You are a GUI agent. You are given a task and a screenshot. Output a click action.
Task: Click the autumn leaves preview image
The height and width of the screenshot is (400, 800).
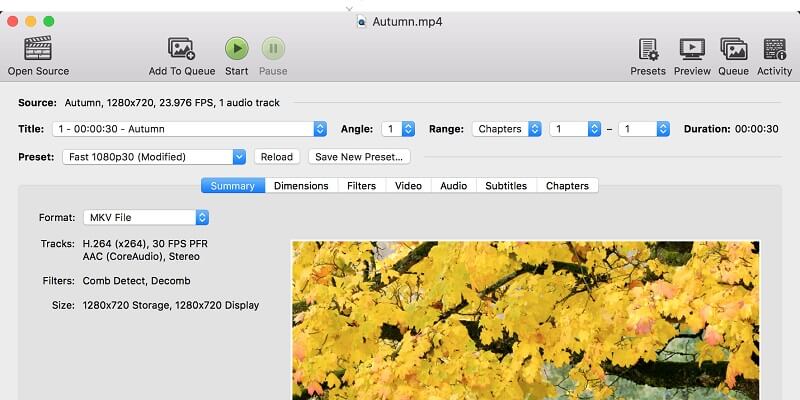click(x=525, y=320)
